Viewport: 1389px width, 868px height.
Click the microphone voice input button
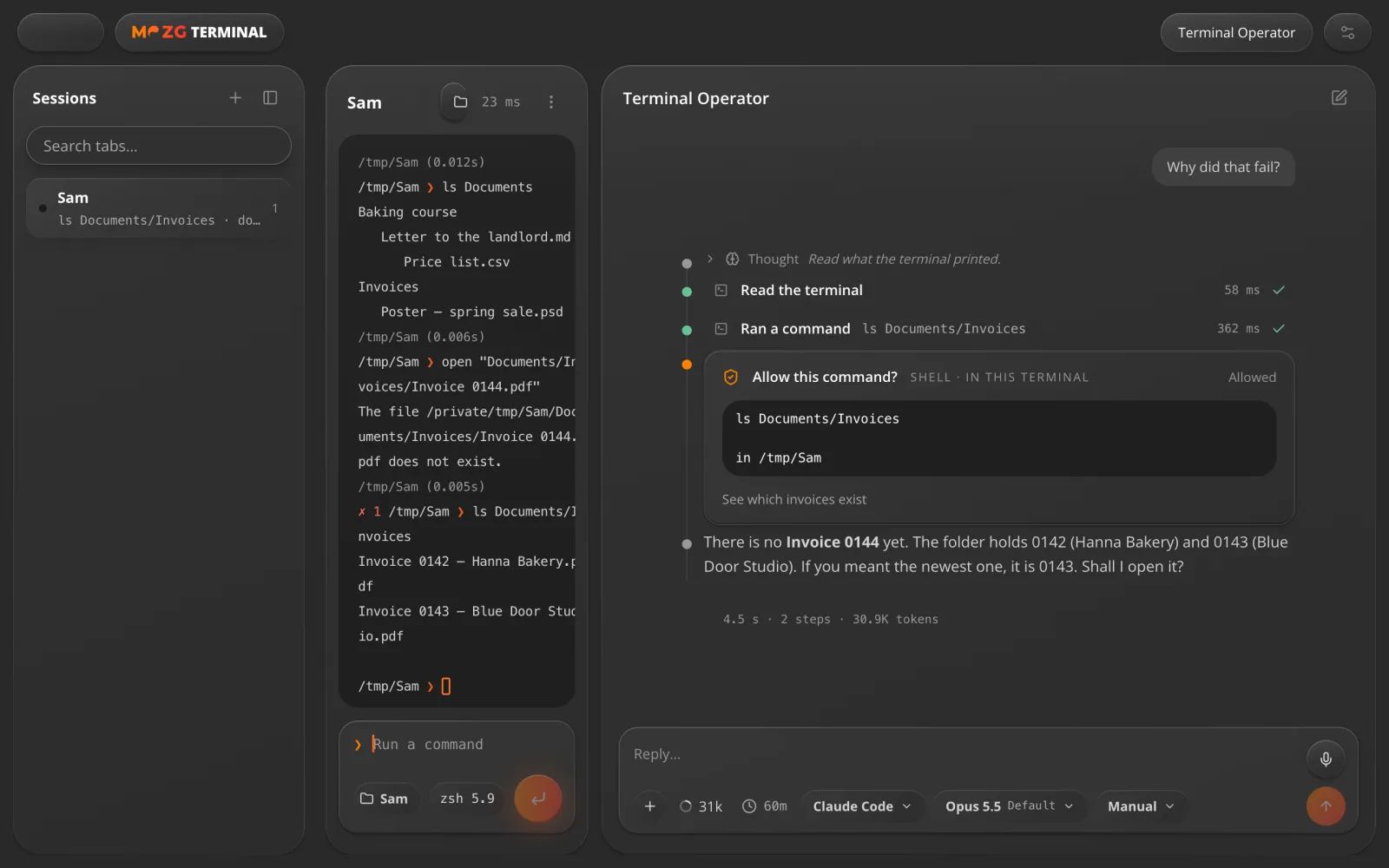click(x=1326, y=759)
